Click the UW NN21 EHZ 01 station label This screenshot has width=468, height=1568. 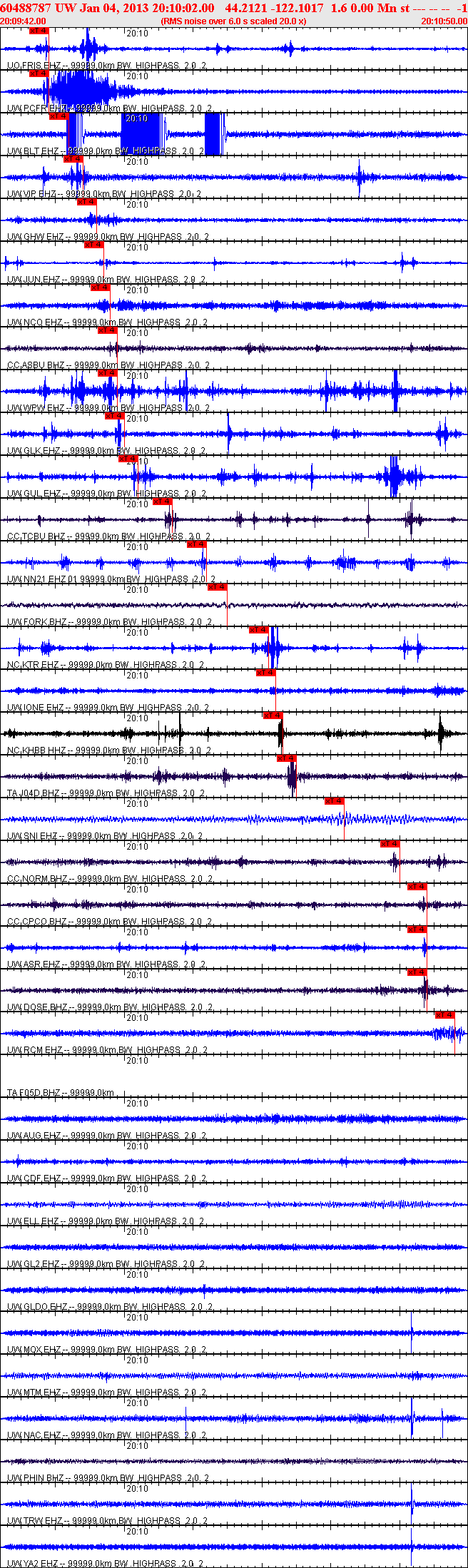pyautogui.click(x=42, y=579)
